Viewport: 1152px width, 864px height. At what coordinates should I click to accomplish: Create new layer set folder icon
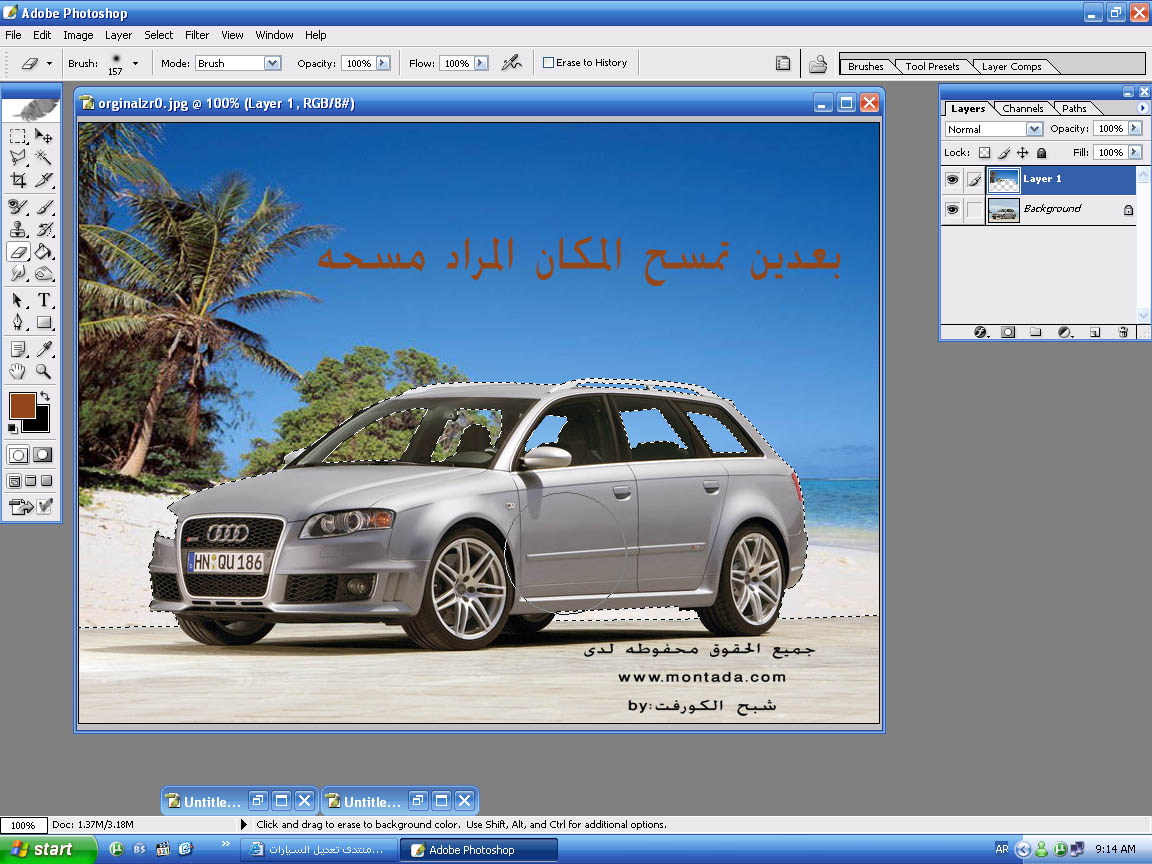click(x=1036, y=332)
